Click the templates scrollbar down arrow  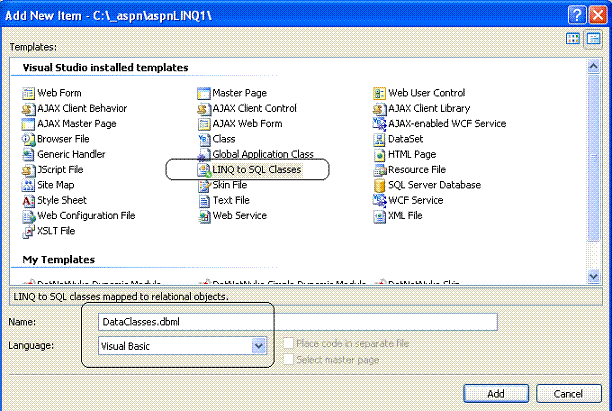(x=593, y=276)
